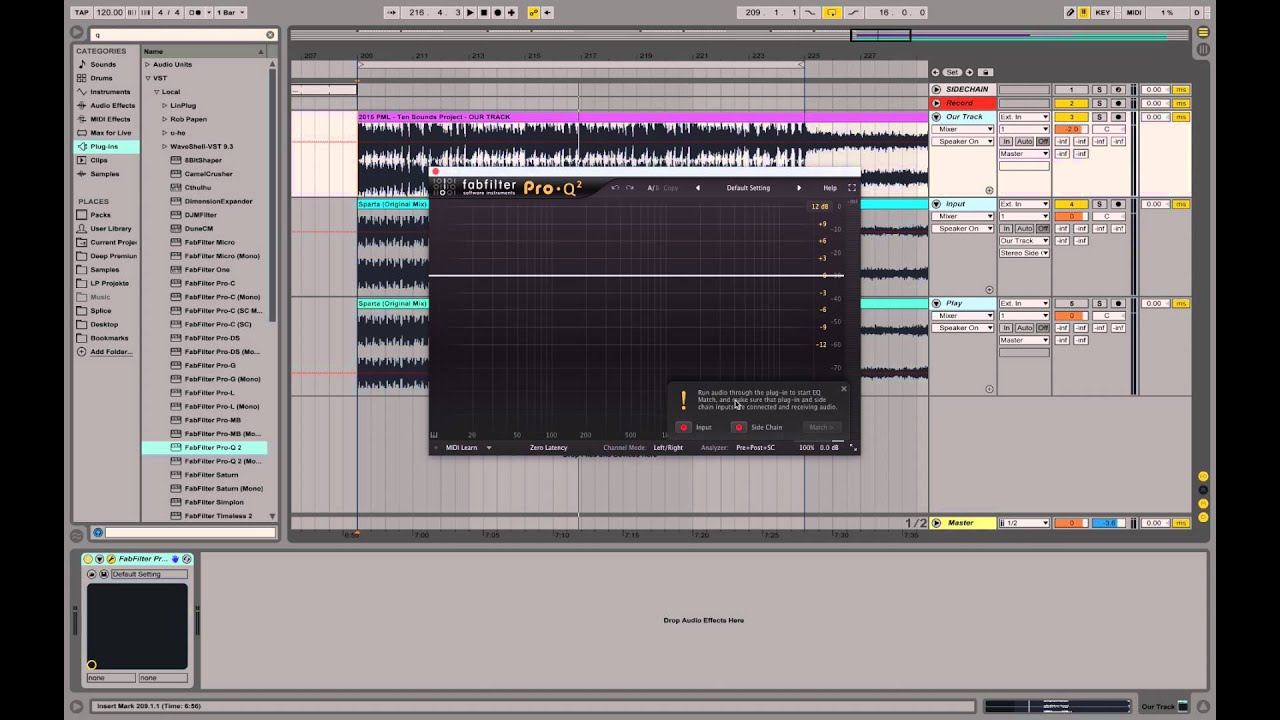Toggle Lock Envelopes icon next to Set
This screenshot has height=720, width=1280.
pyautogui.click(x=985, y=72)
